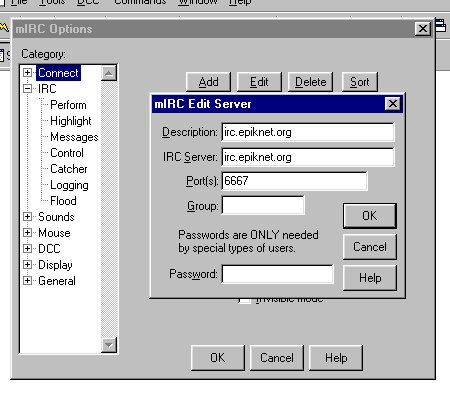Click Cancel in mIRC Options dialog
The image size is (450, 396).
pos(277,358)
